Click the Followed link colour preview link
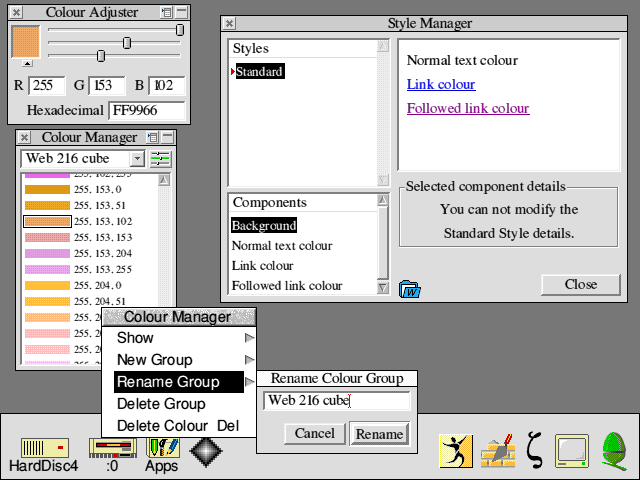This screenshot has width=640, height=480. (468, 109)
